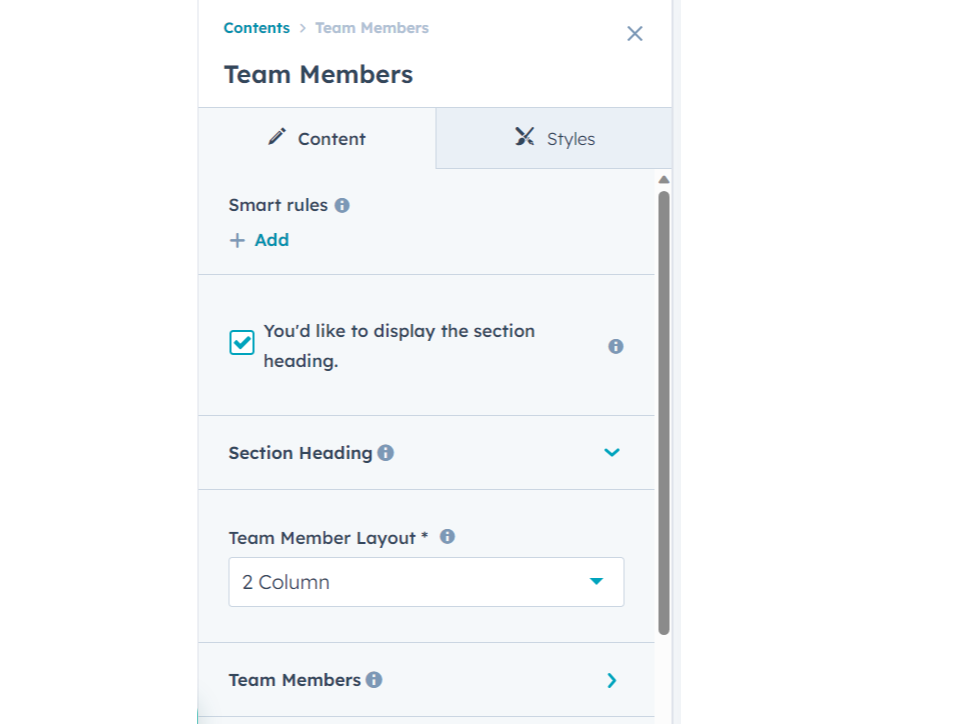Expand the Section Heading chevron
This screenshot has height=724, width=966.
(612, 453)
